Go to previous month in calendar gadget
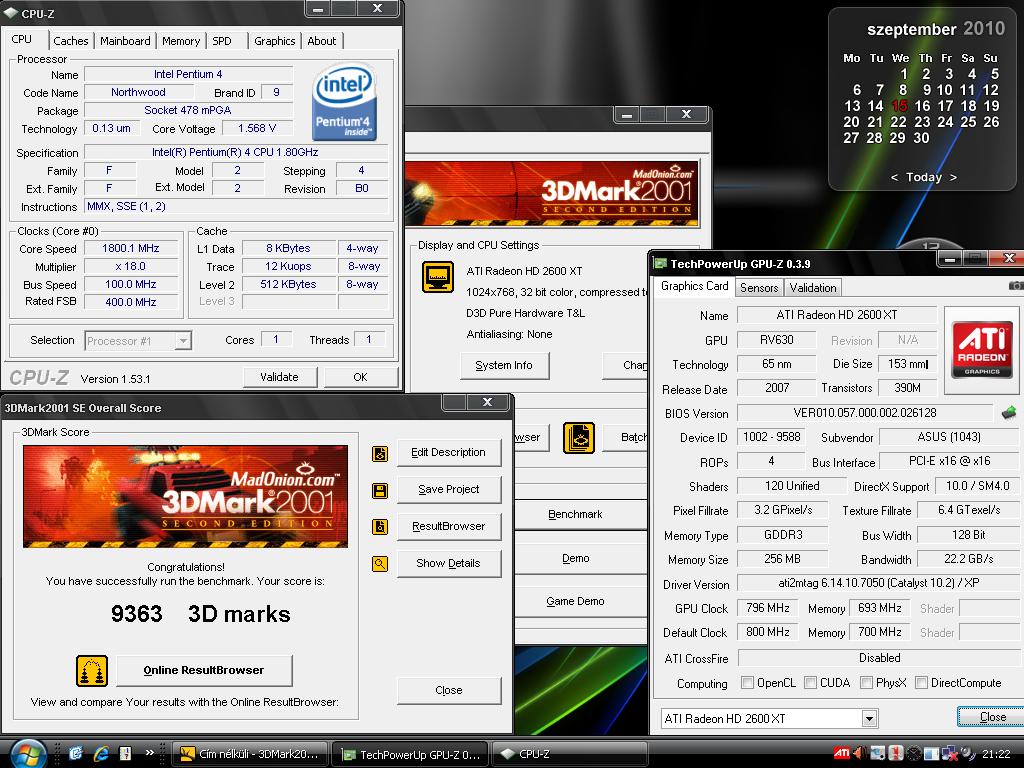The width and height of the screenshot is (1024, 768). (894, 178)
